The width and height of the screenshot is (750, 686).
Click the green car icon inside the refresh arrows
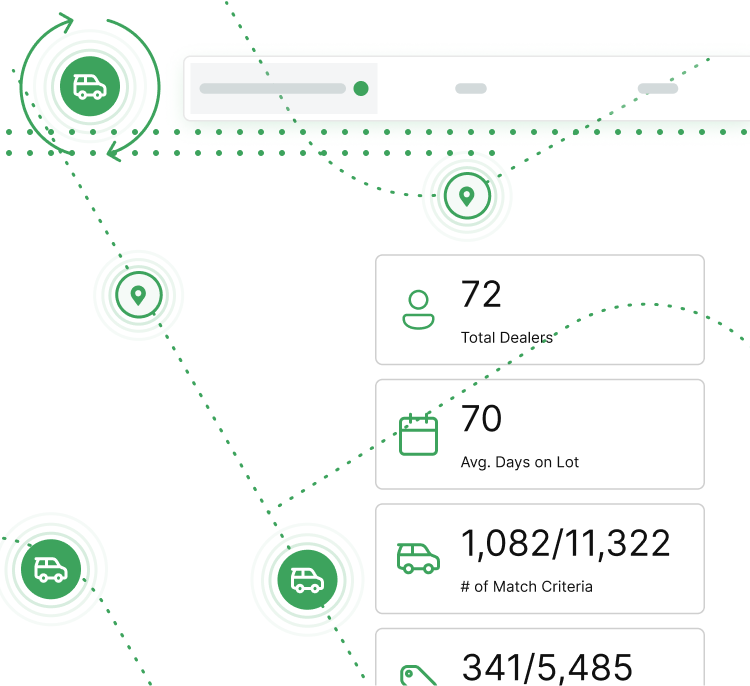point(89,86)
